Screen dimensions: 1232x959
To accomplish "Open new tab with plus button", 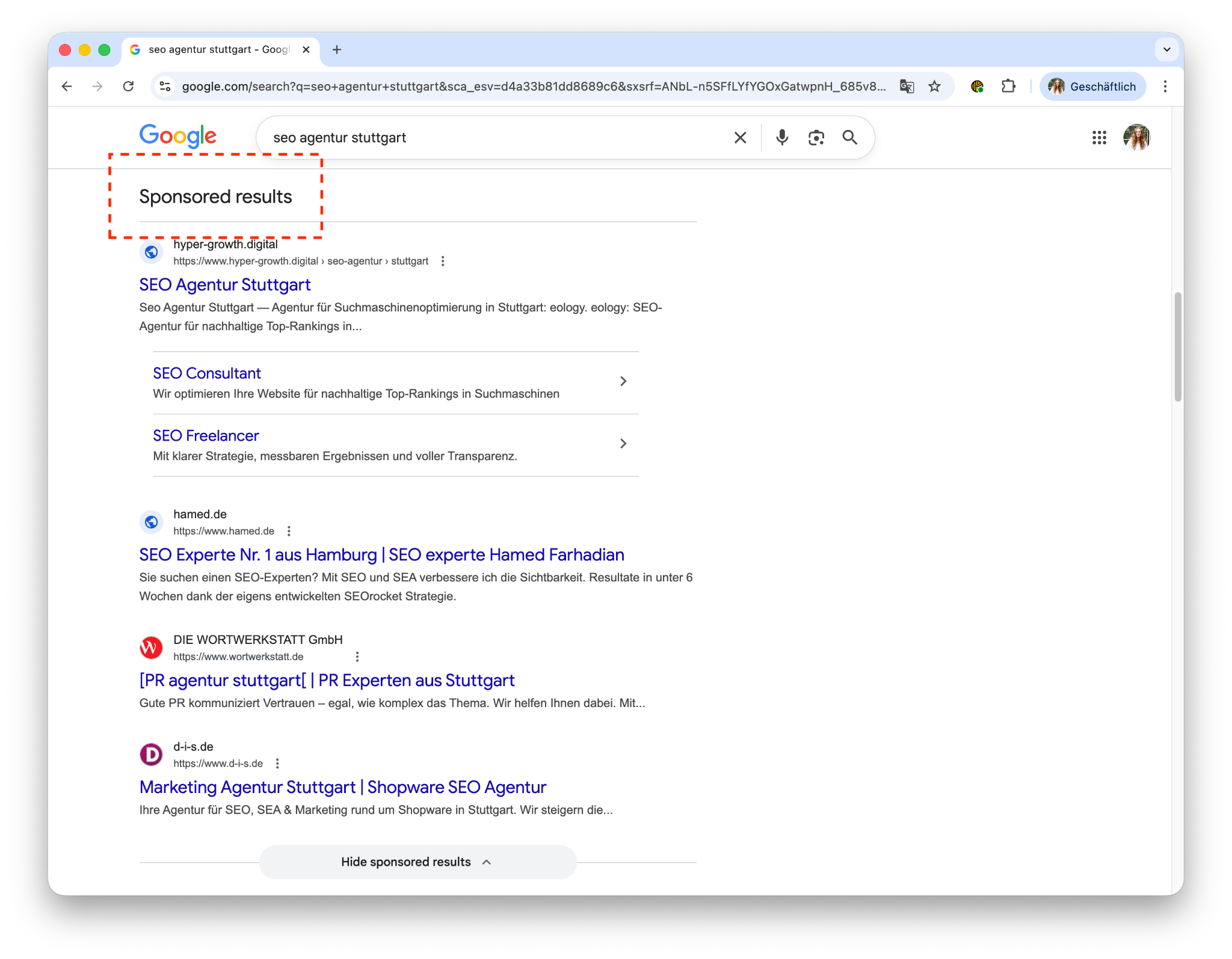I will [337, 50].
